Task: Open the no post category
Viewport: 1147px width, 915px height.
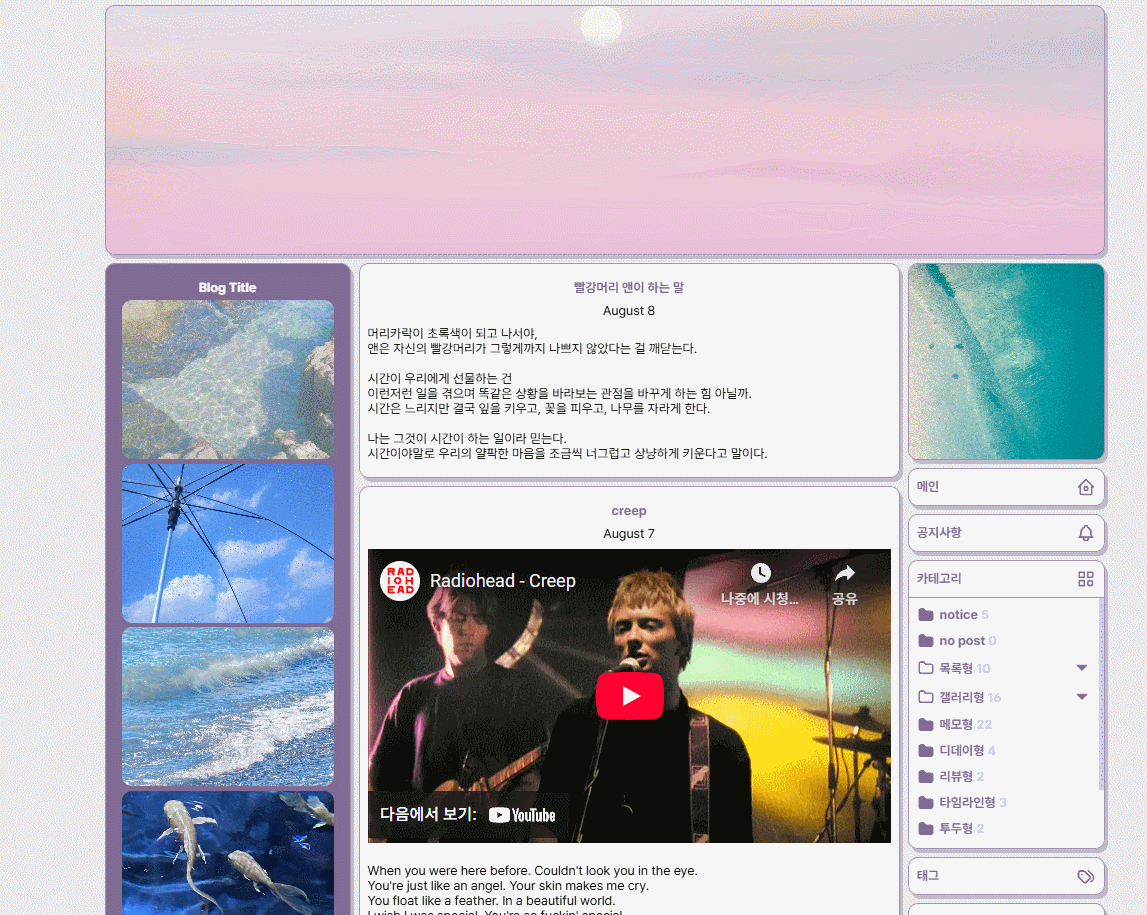Action: (962, 641)
